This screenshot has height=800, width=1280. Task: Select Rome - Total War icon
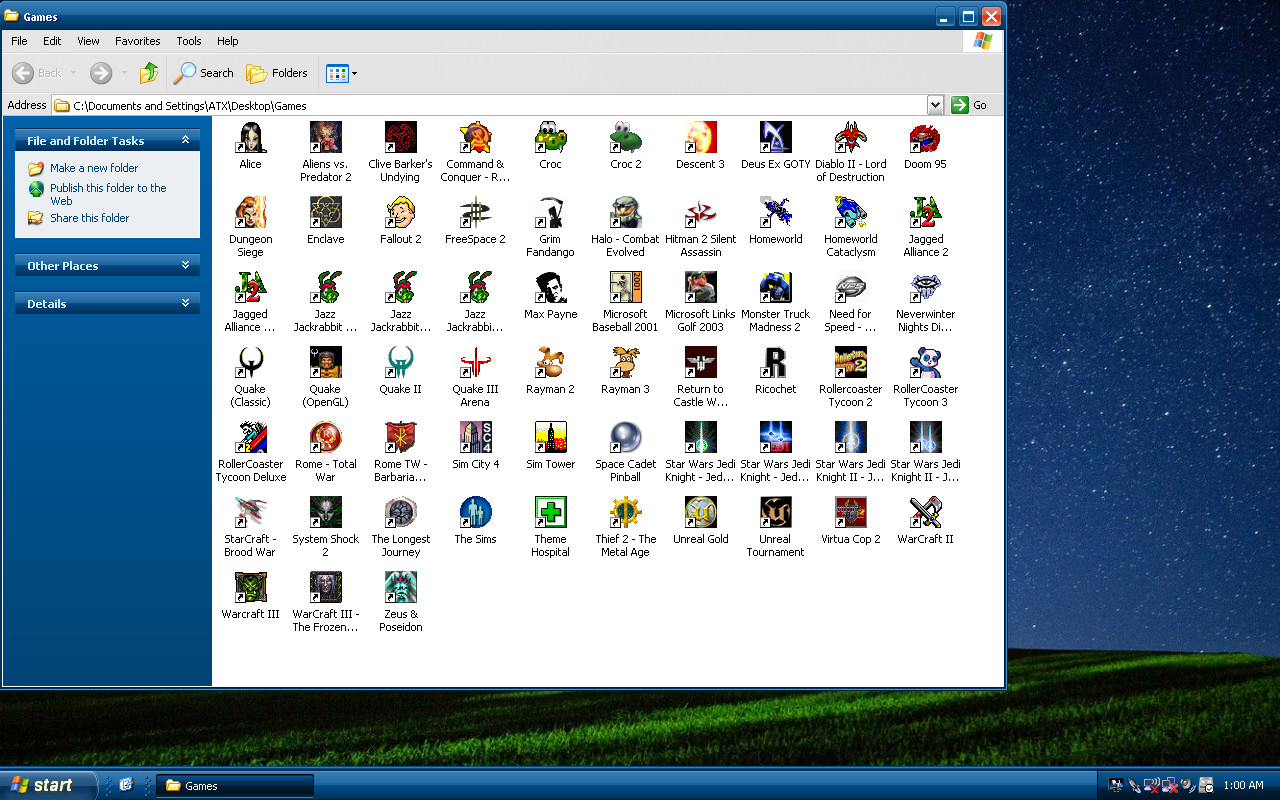tap(326, 437)
